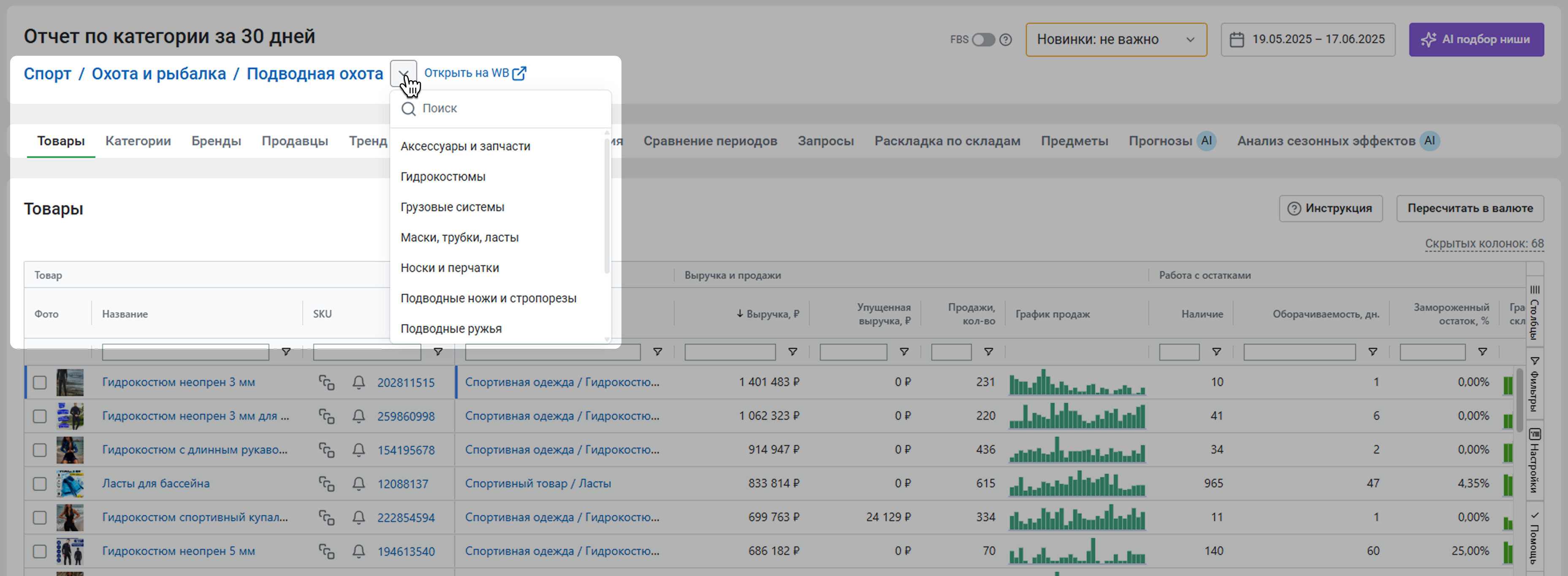Image resolution: width=1568 pixels, height=576 pixels.
Task: Click Открыть на WB link
Action: tap(466, 73)
